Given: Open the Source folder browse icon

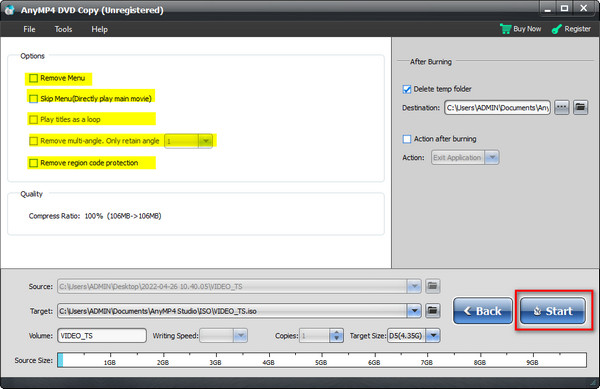Looking at the screenshot, I should coord(432,286).
